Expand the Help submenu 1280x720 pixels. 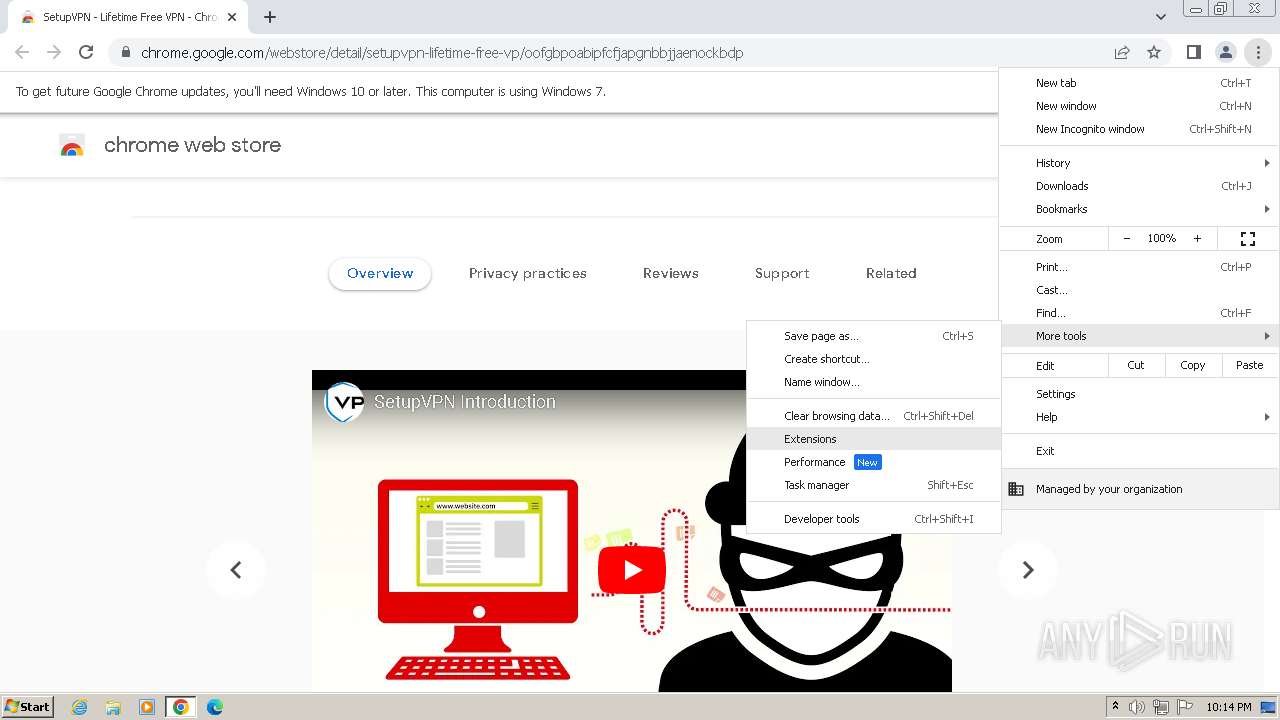1139,417
